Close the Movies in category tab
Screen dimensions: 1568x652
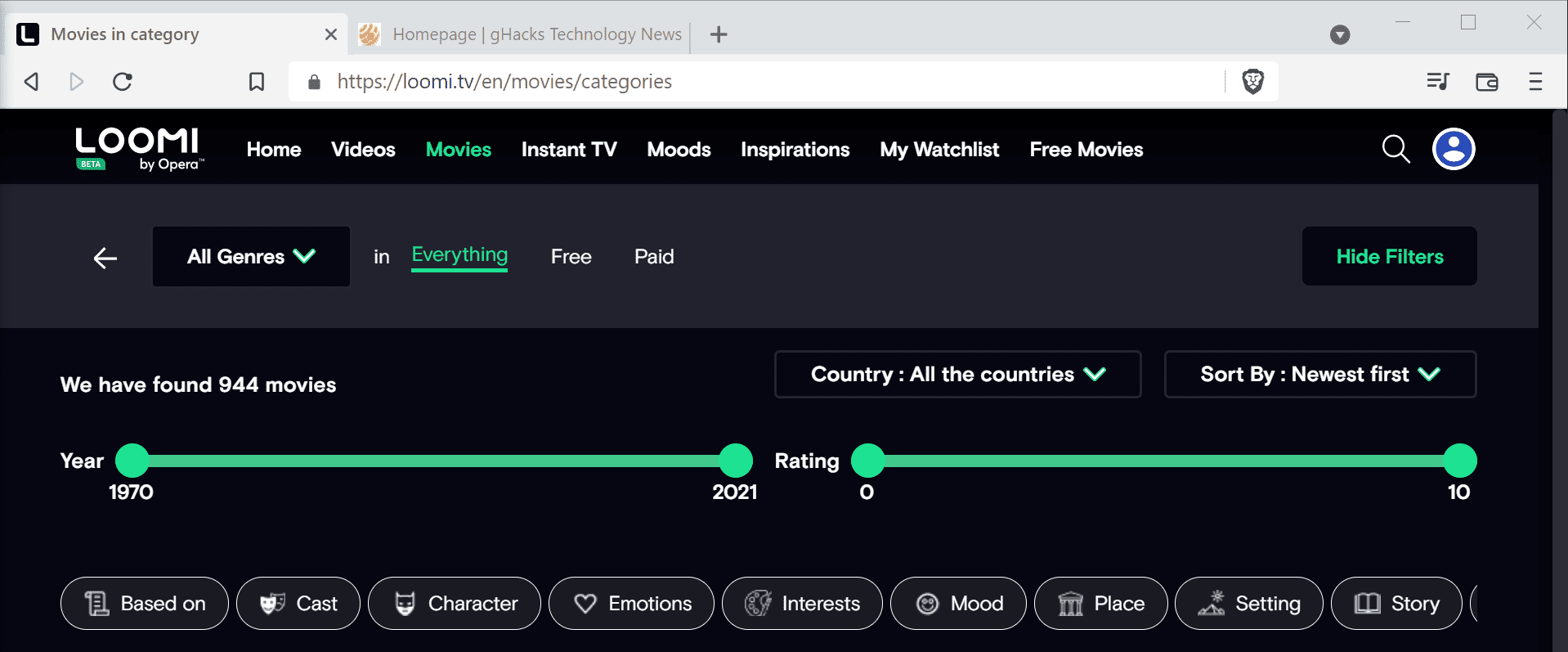(x=331, y=34)
